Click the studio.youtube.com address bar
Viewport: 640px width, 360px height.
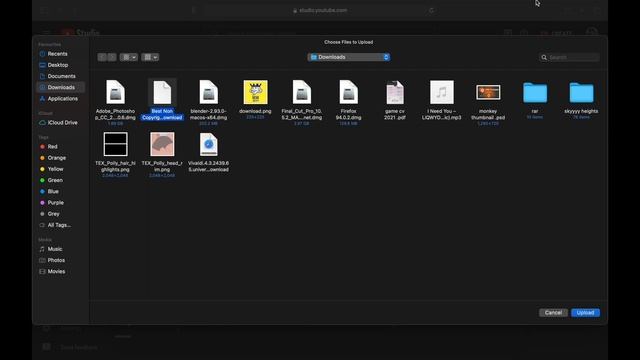320,11
